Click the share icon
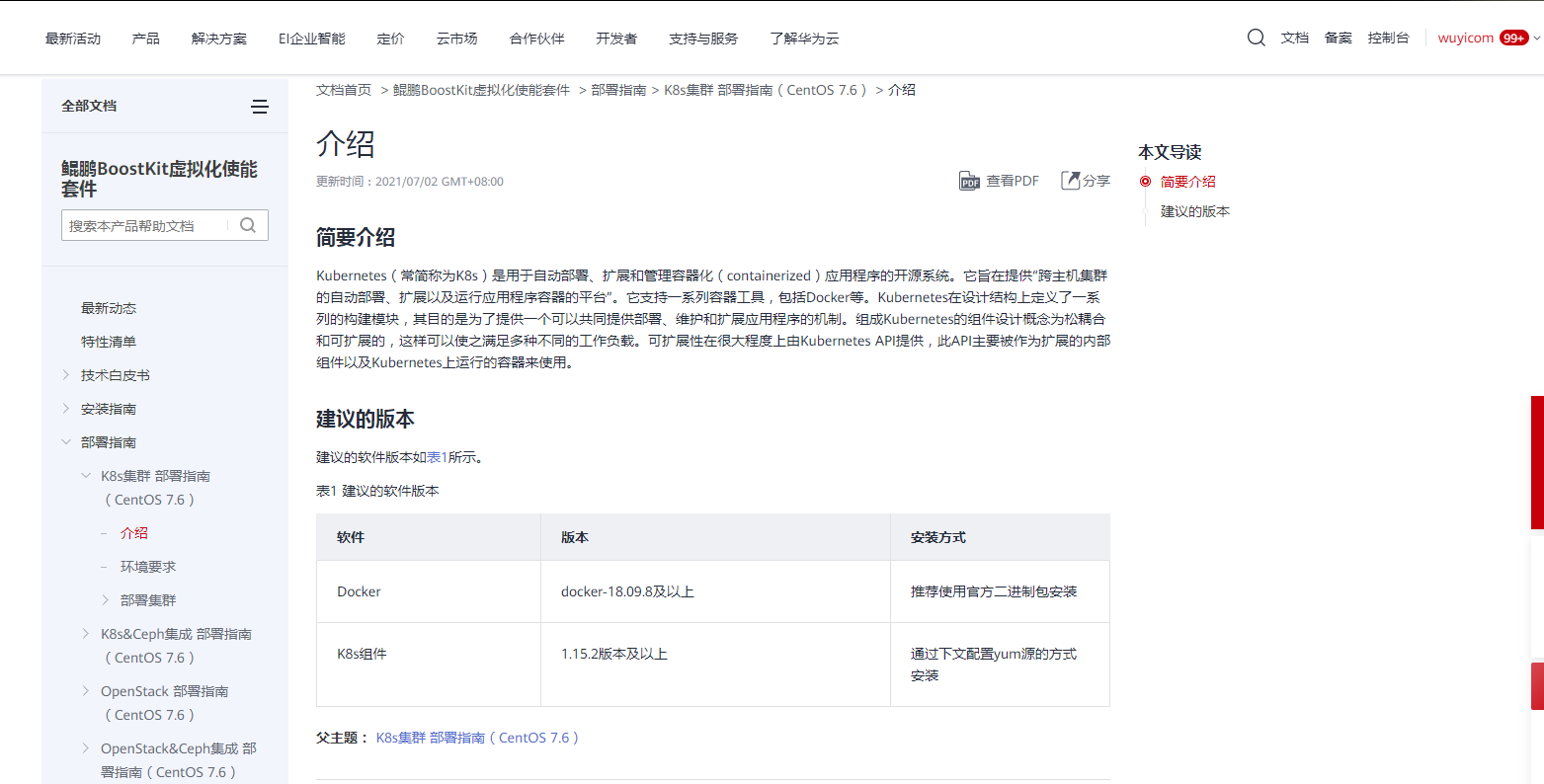1544x784 pixels. click(x=1070, y=181)
